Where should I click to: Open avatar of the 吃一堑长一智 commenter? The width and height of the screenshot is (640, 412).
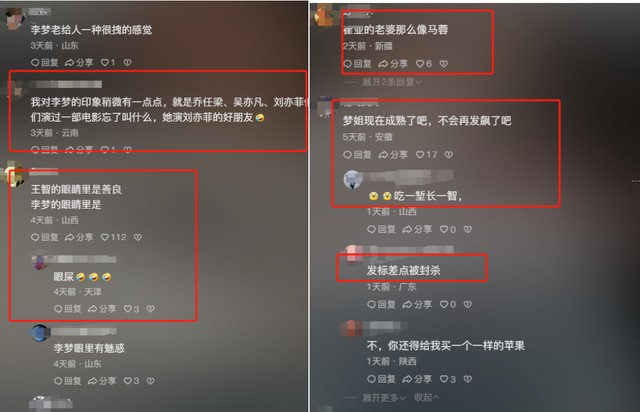(353, 180)
